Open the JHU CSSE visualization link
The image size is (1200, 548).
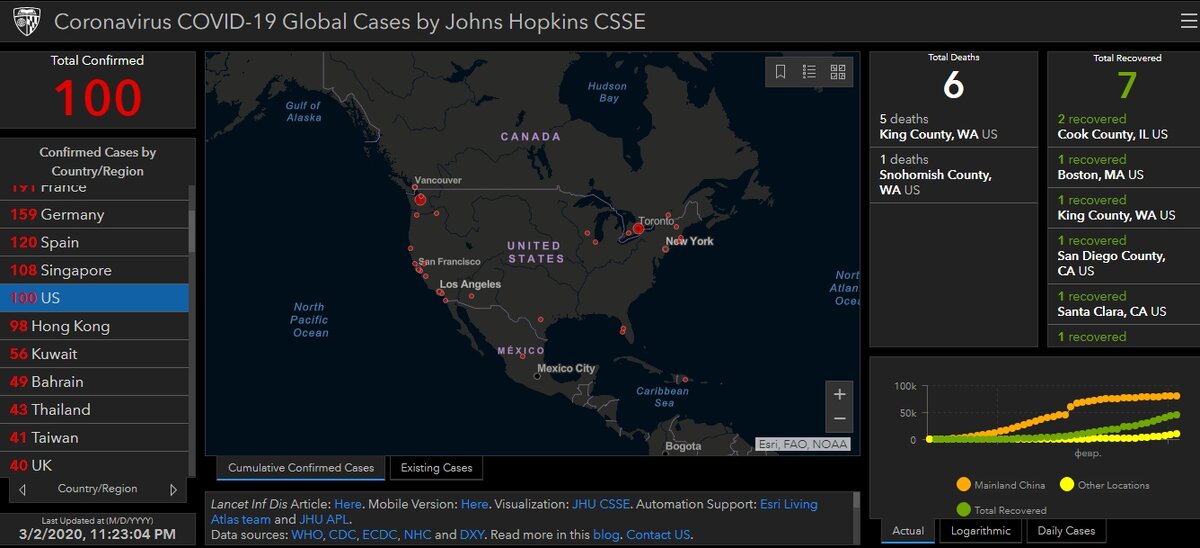(x=601, y=505)
